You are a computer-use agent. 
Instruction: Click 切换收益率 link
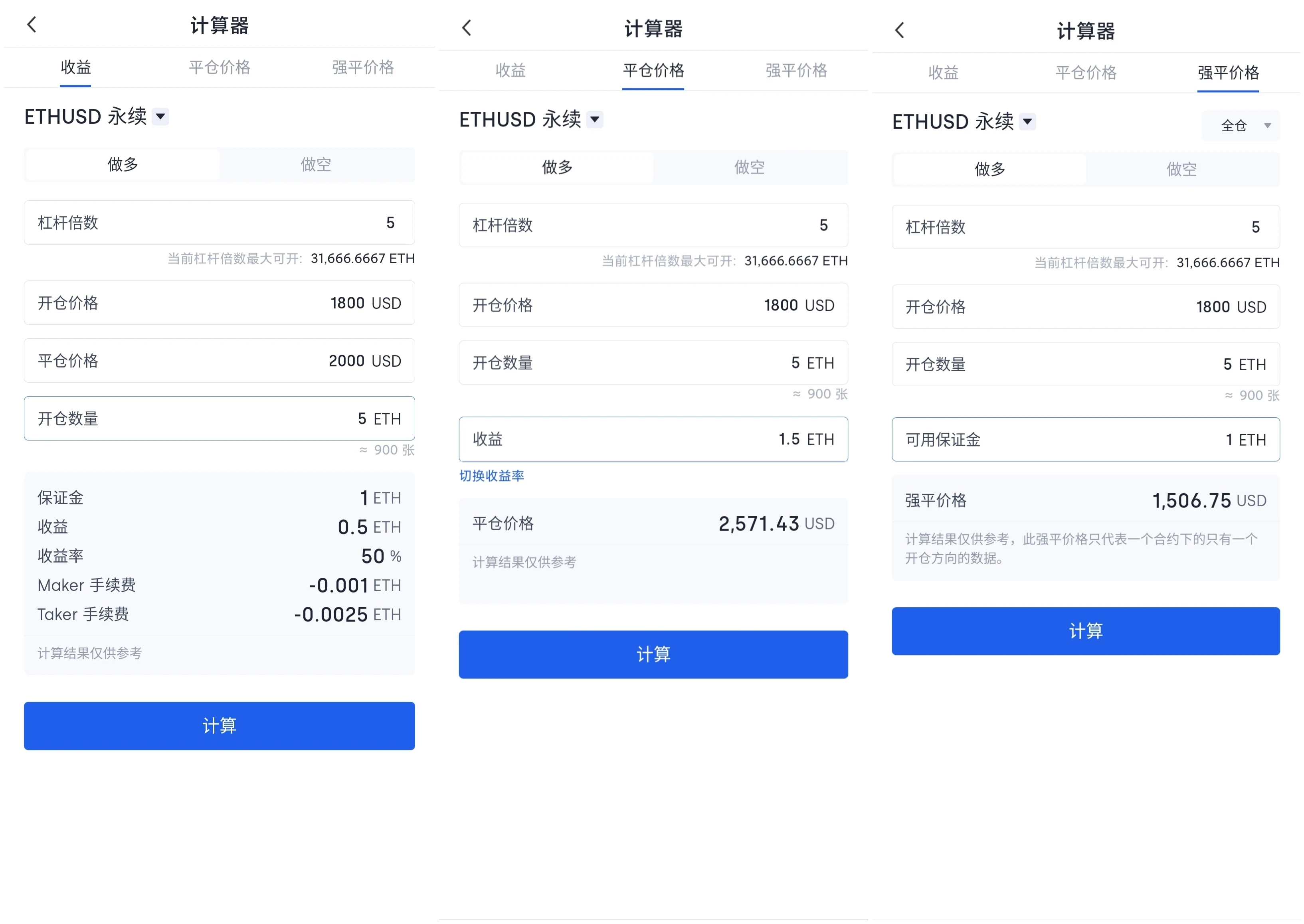tap(492, 476)
